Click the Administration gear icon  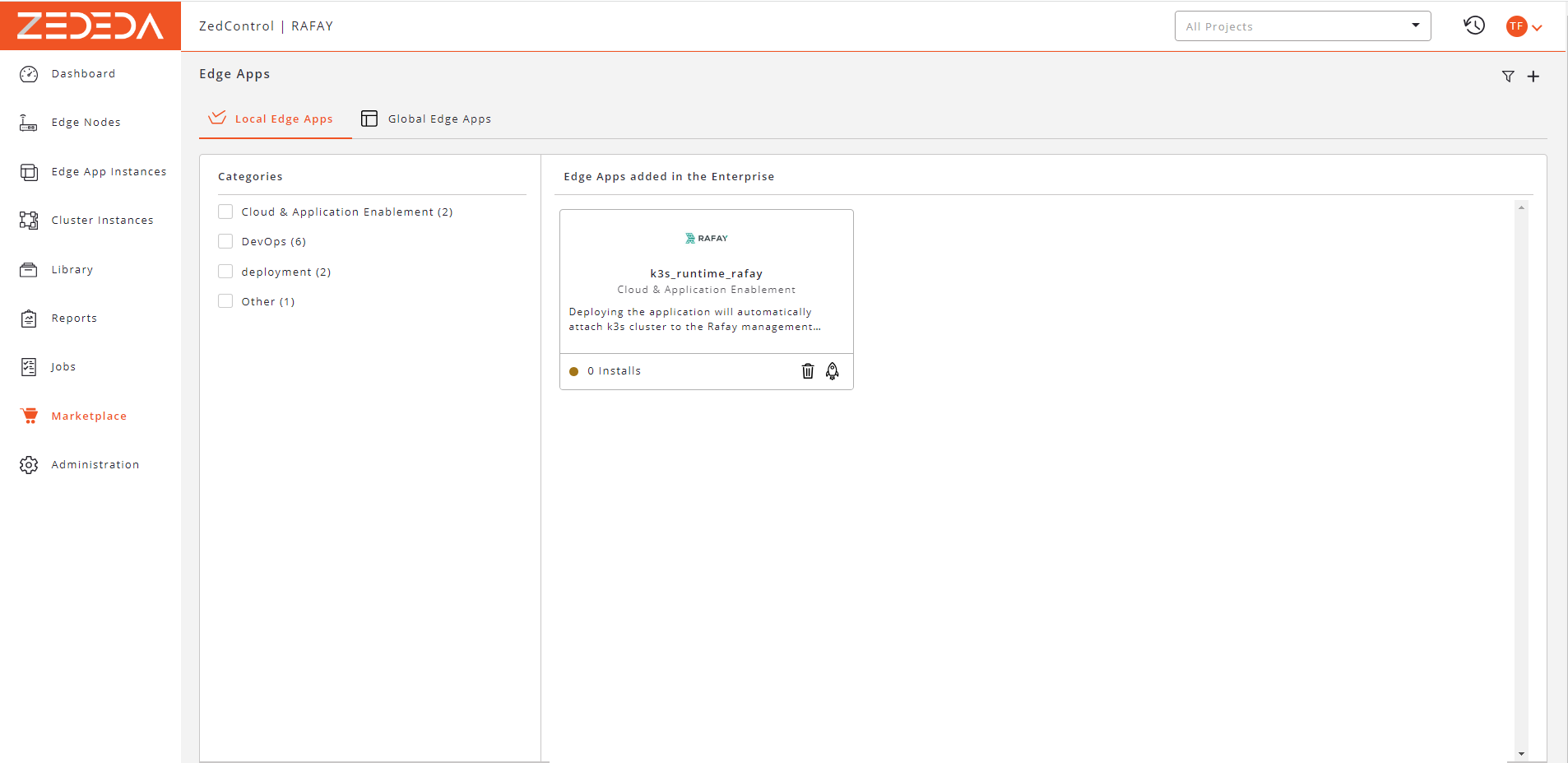(29, 465)
